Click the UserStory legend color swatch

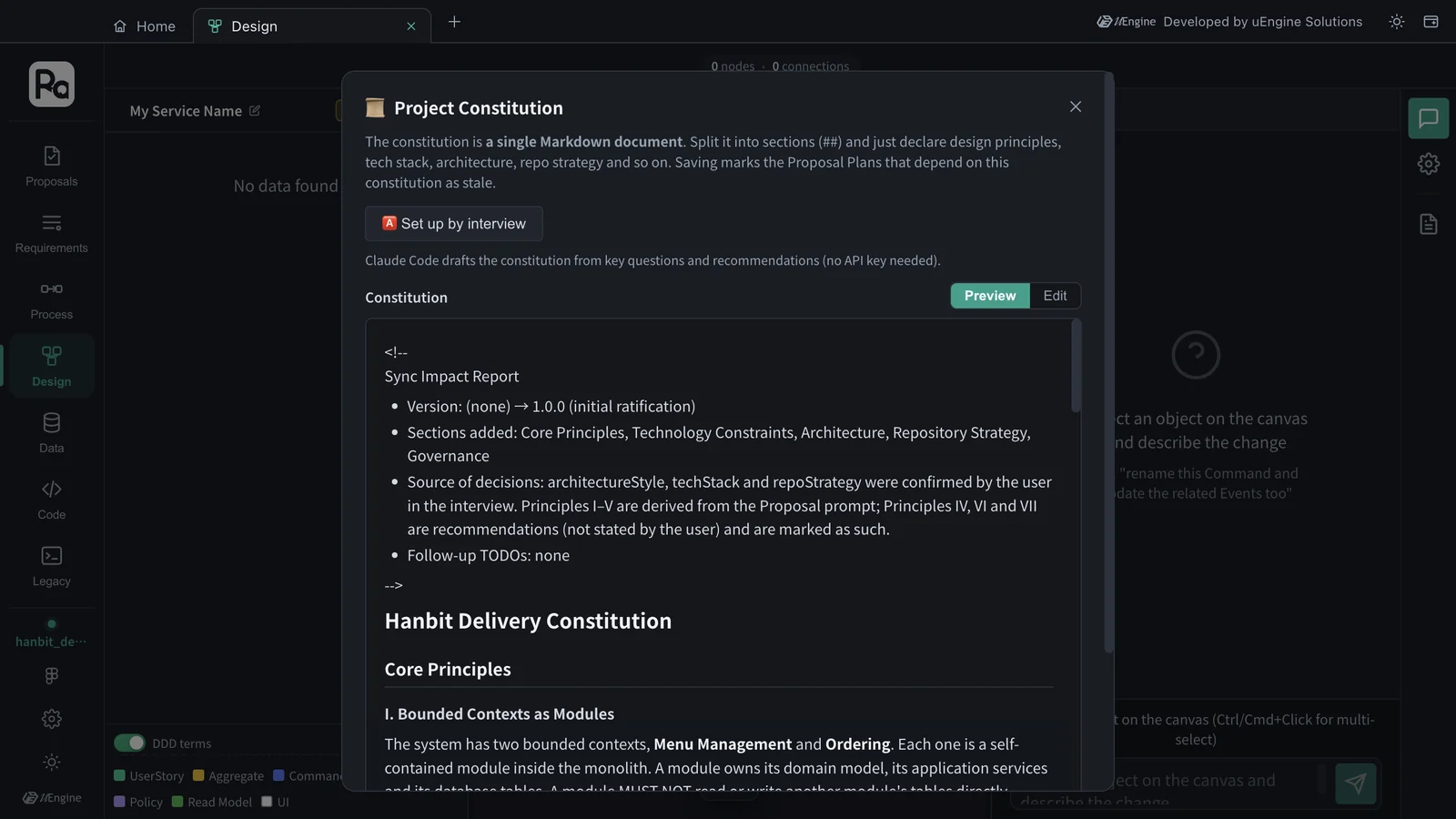pyautogui.click(x=119, y=775)
